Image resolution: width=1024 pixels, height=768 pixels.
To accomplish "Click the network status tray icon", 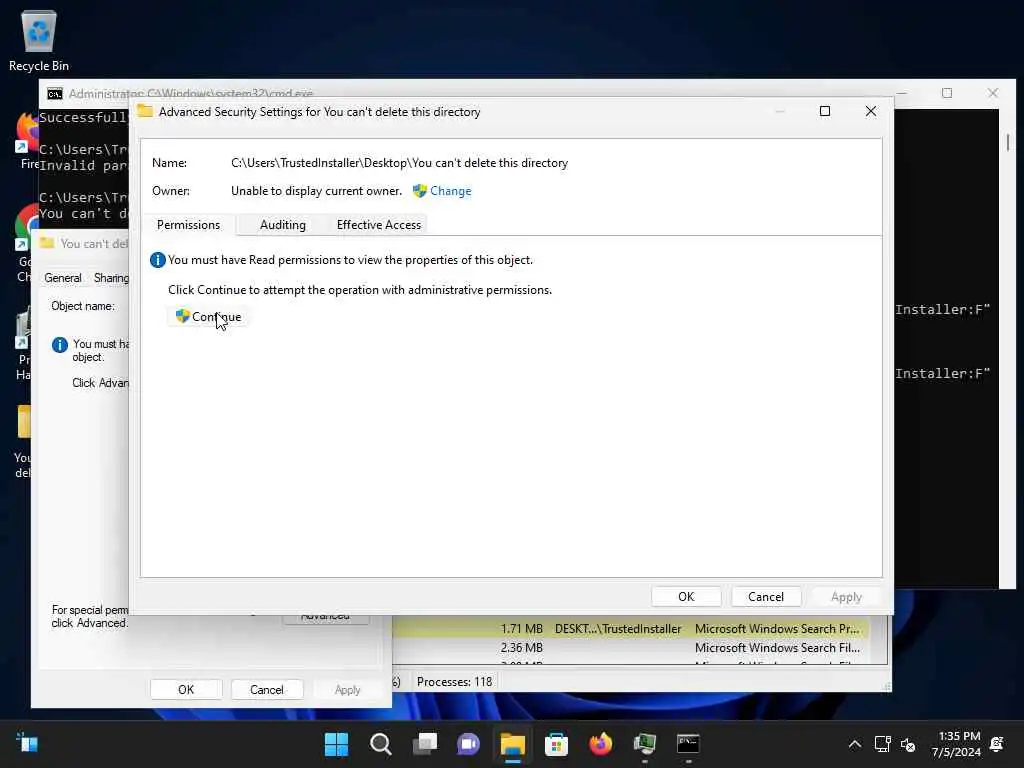I will 882,744.
